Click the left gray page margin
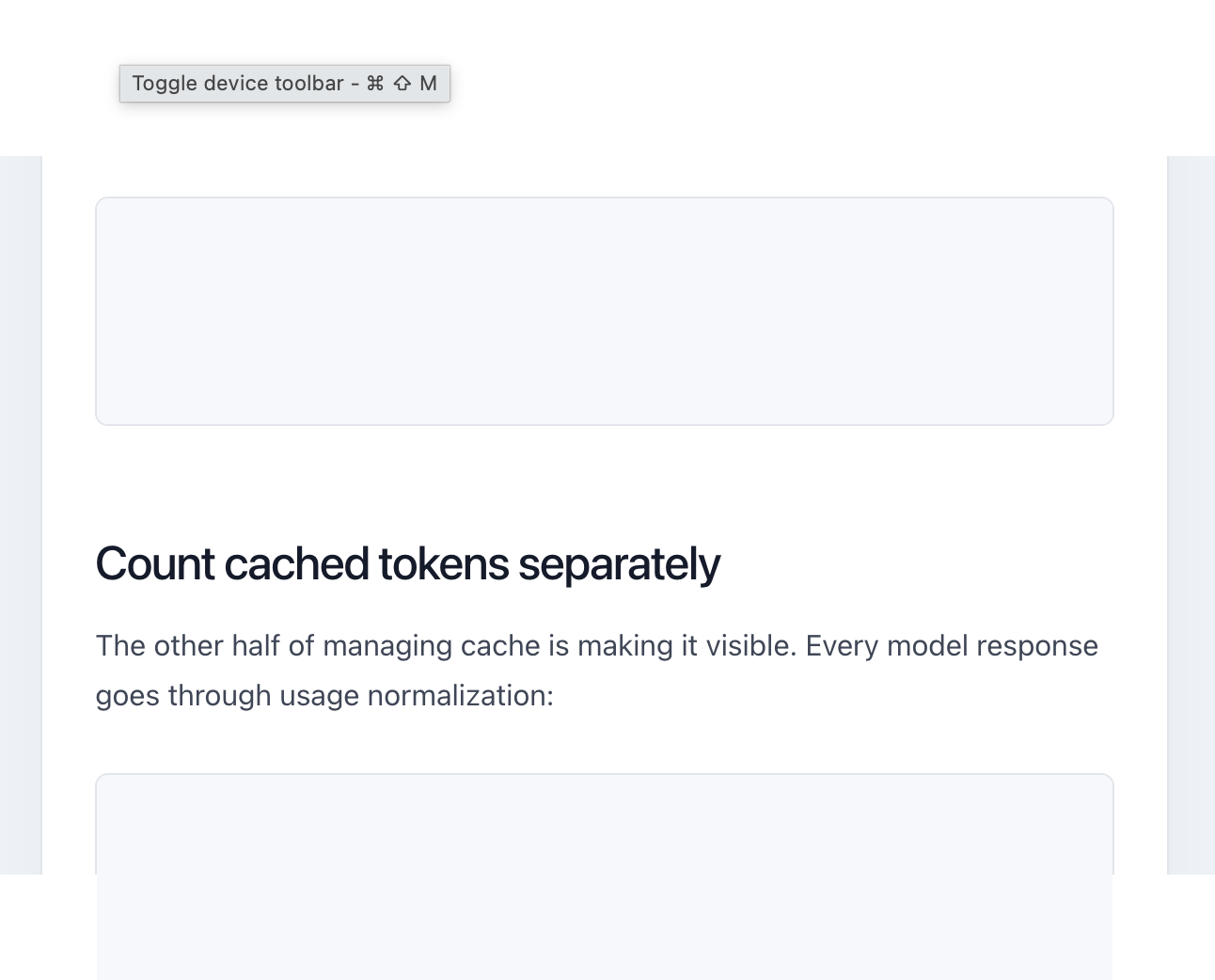The width and height of the screenshot is (1215, 980). click(21, 515)
